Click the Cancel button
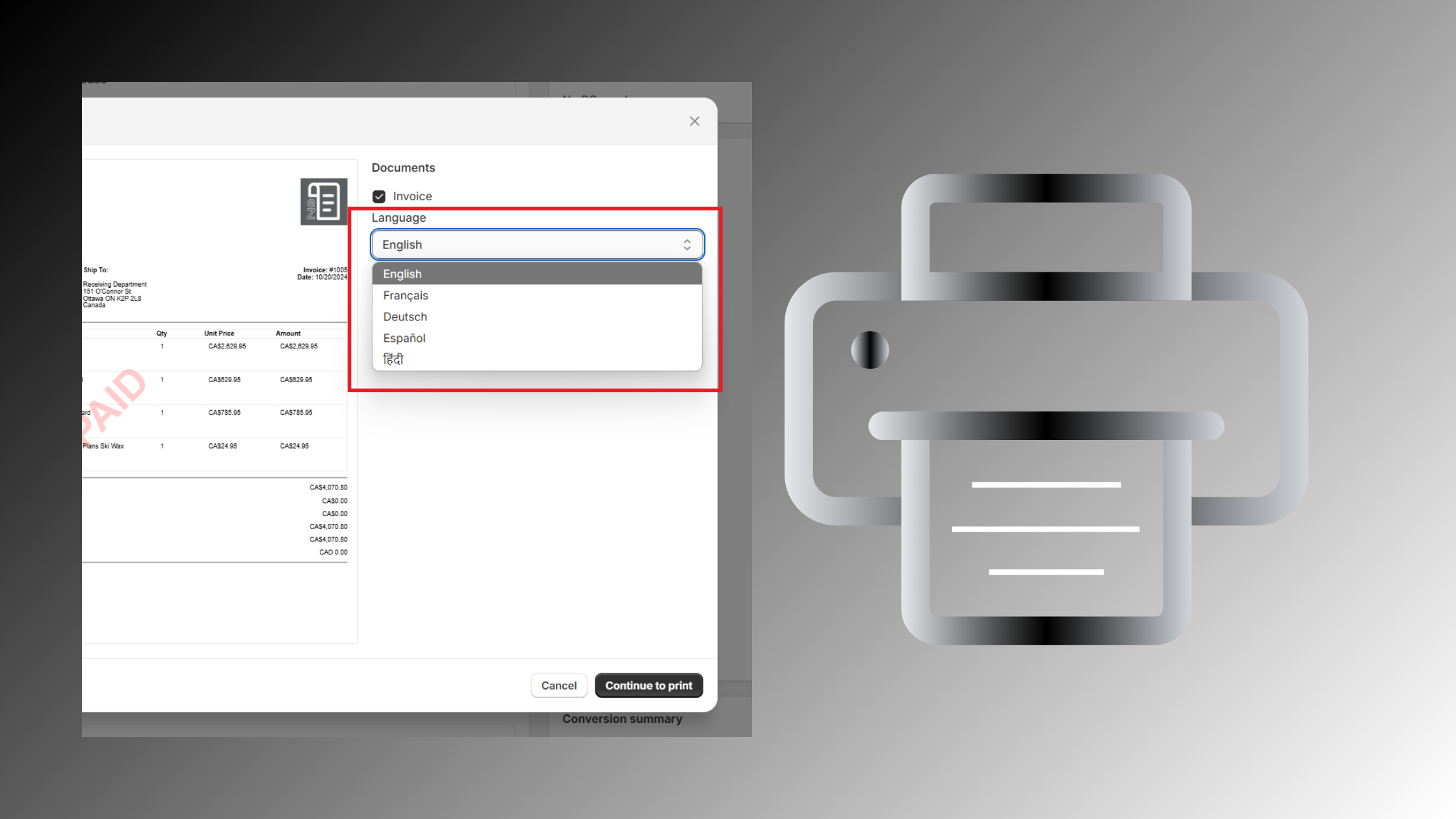Viewport: 1456px width, 819px height. point(558,685)
